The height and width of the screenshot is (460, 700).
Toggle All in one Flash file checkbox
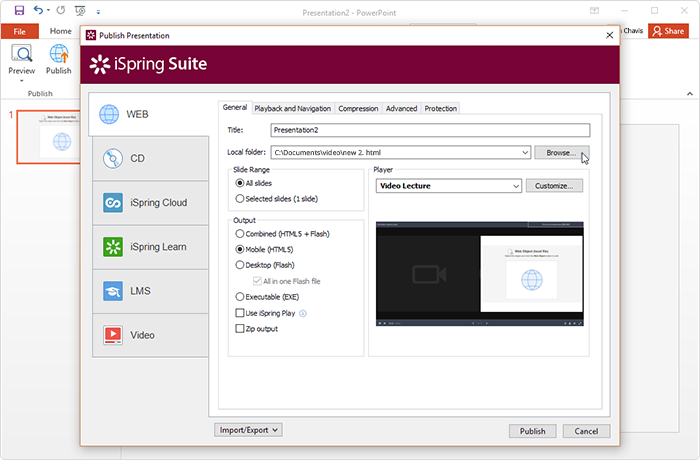257,281
